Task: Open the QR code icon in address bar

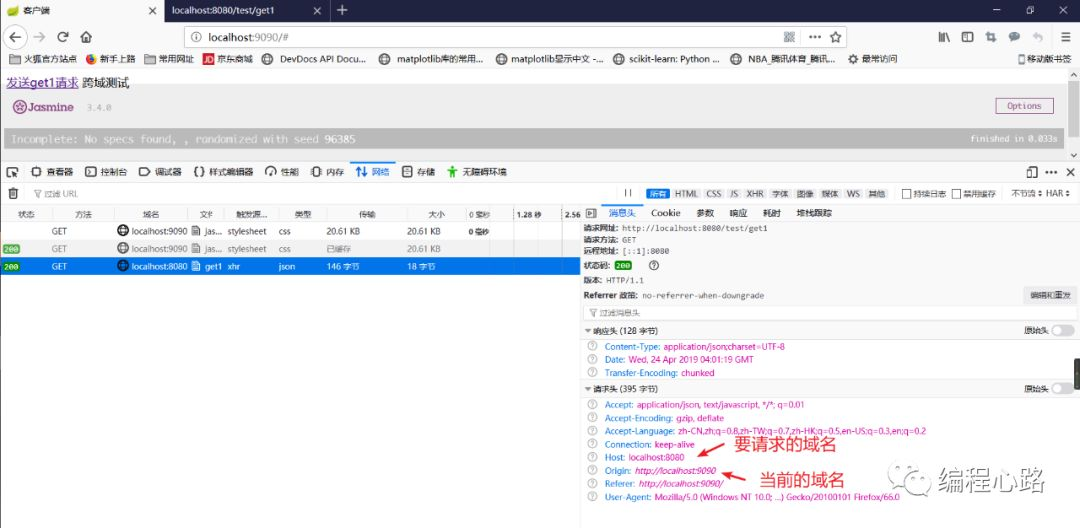Action: [x=789, y=36]
